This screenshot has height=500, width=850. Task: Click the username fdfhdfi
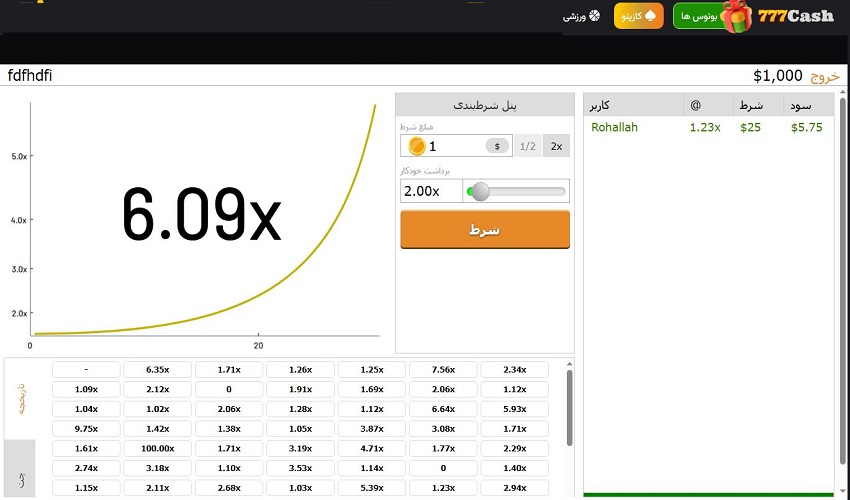[x=30, y=75]
